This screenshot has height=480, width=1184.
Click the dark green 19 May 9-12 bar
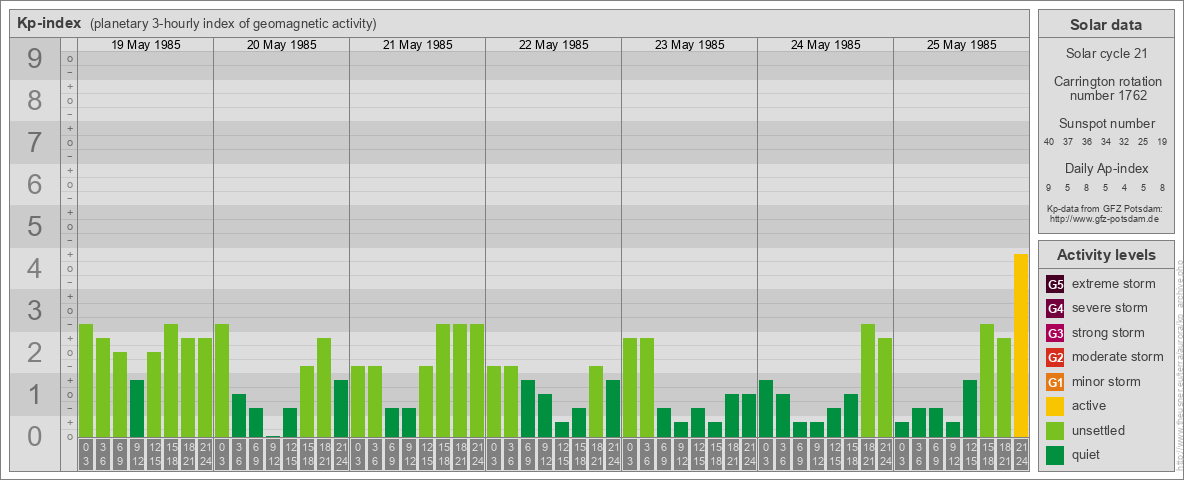[137, 408]
